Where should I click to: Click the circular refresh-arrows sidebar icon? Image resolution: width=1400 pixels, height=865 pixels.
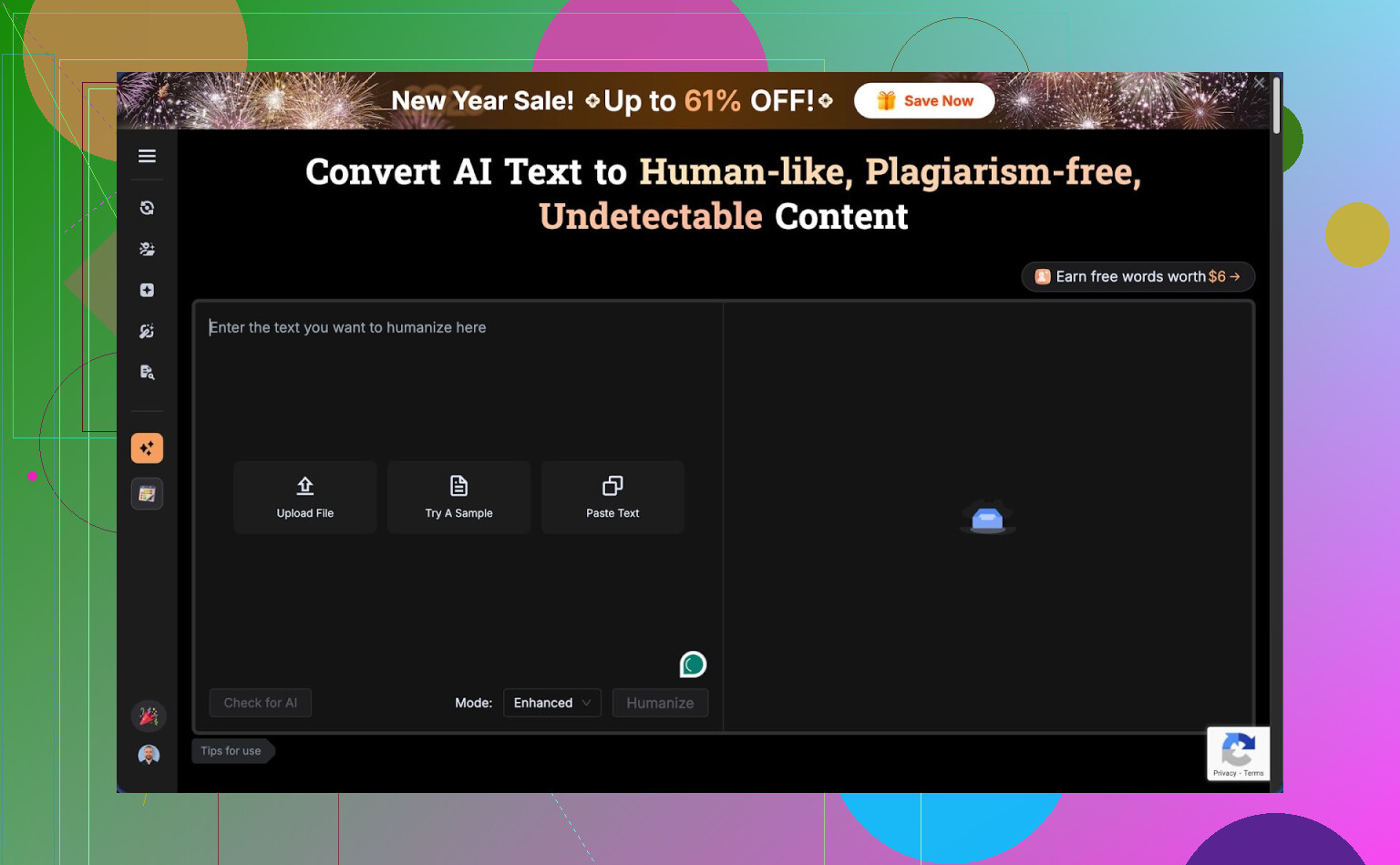pyautogui.click(x=147, y=208)
